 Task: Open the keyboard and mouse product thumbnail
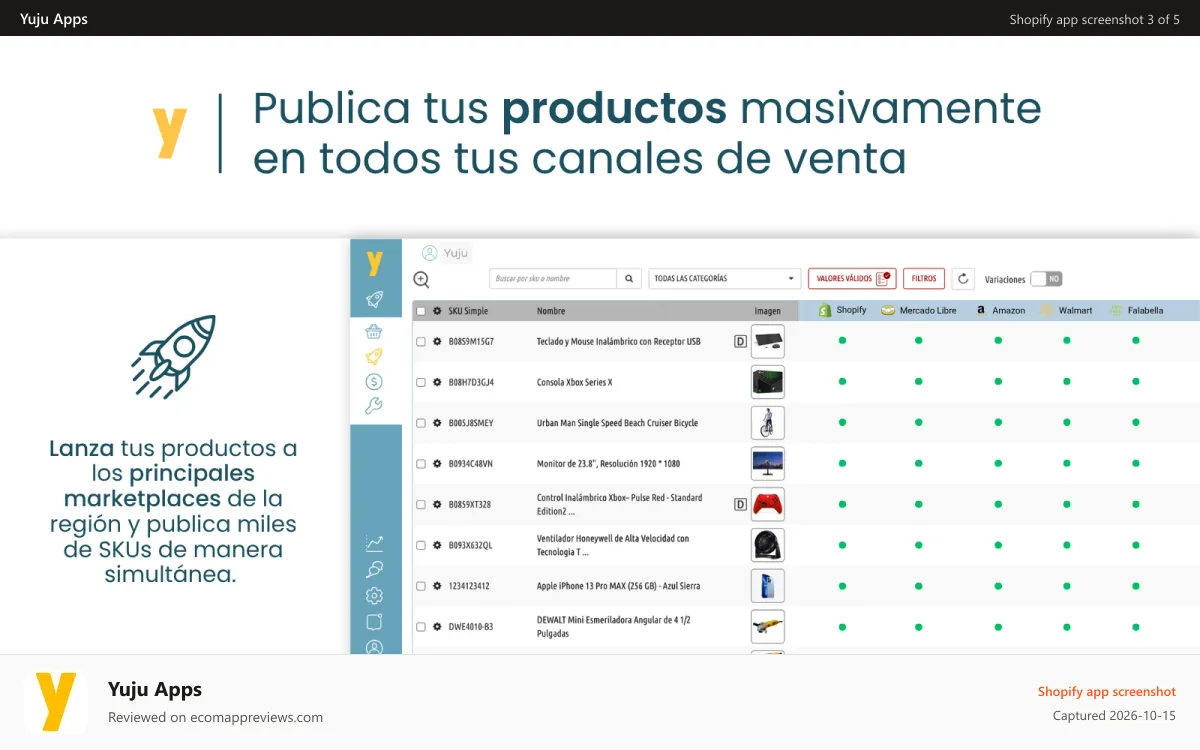click(768, 341)
